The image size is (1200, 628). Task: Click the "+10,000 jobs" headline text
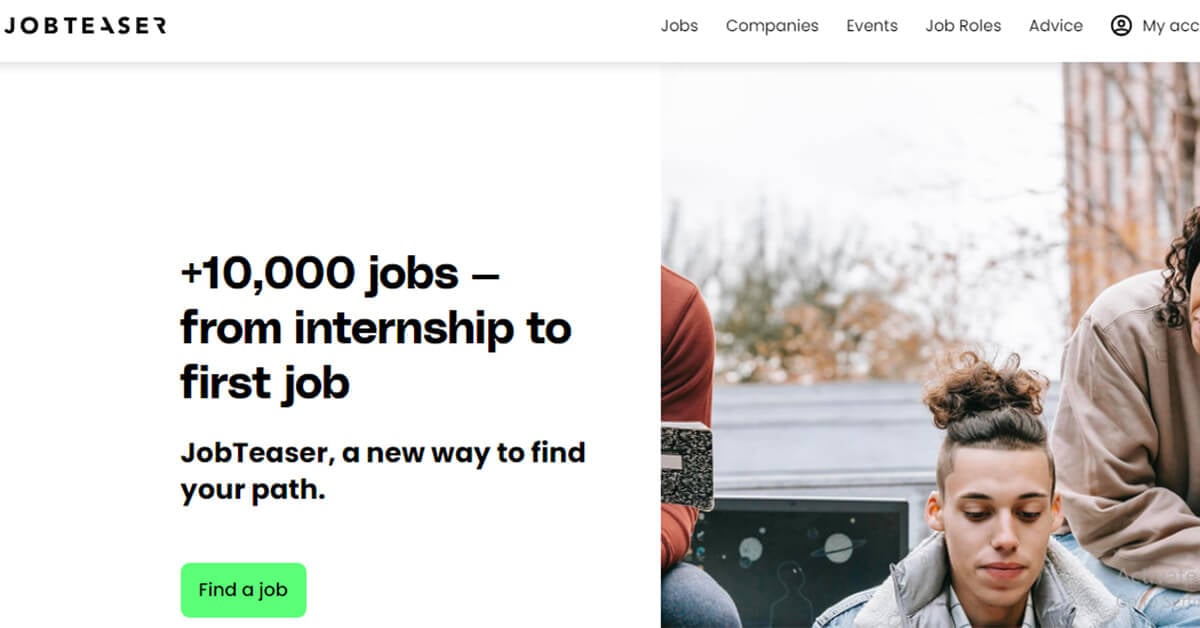point(319,272)
